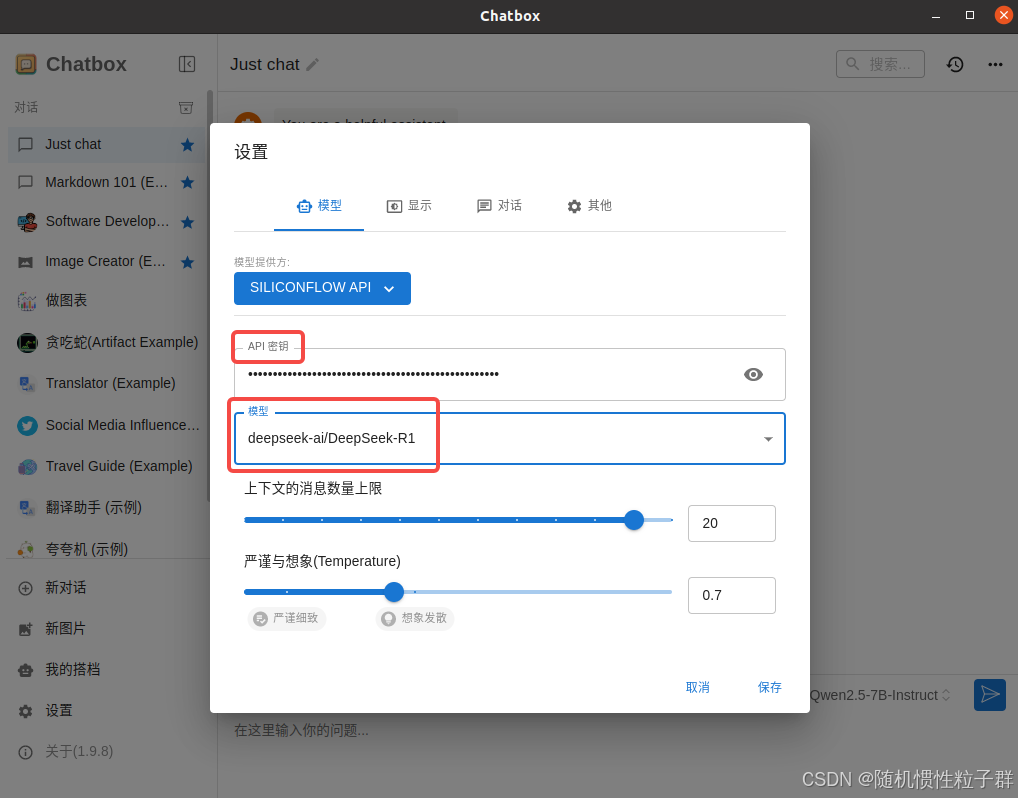Screen dimensions: 1018x798
Task: Click the archive conversations icon beside 对话
Action: 186,108
